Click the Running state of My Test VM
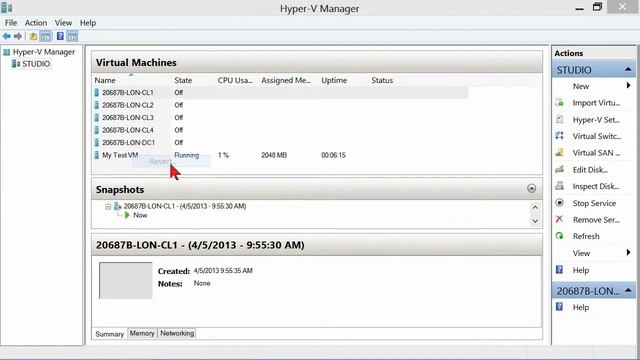Screen dimensions: 640x360 coord(187,155)
